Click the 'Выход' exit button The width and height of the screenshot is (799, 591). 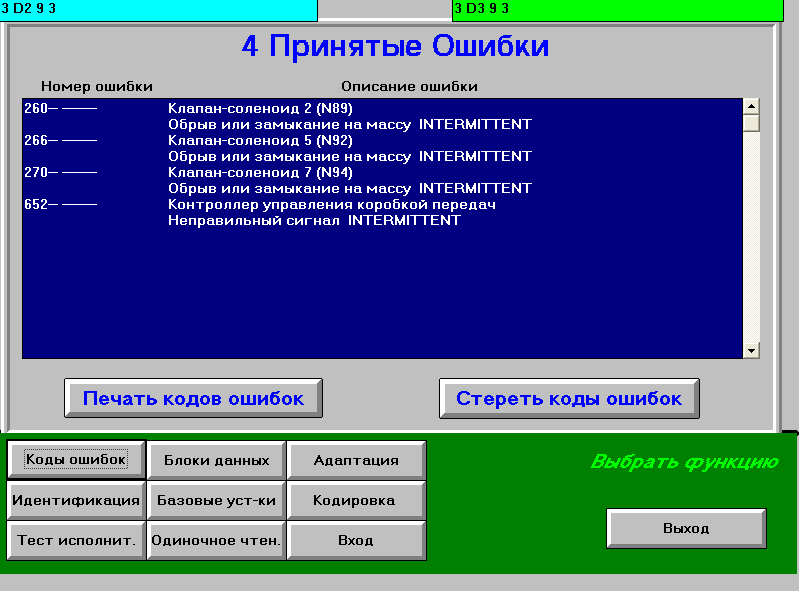click(686, 528)
